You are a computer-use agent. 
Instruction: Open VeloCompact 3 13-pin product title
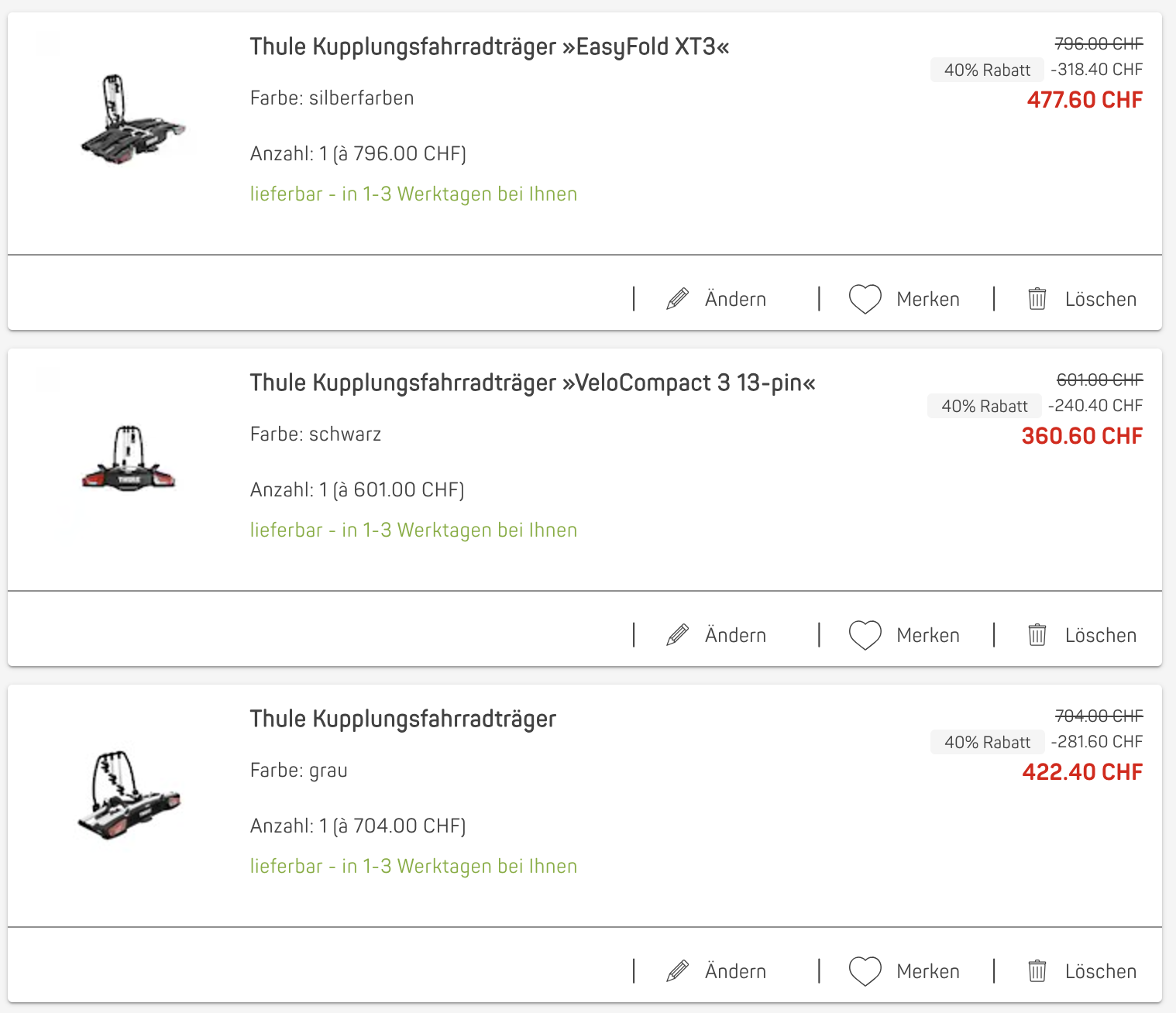(x=532, y=383)
